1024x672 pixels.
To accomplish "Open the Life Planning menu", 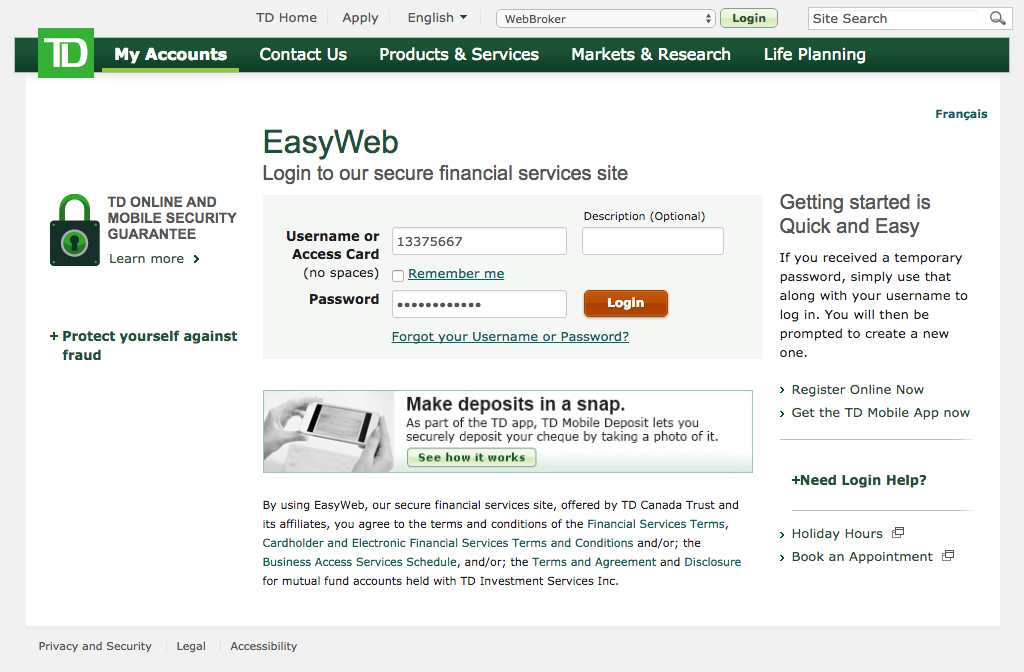I will [x=815, y=54].
